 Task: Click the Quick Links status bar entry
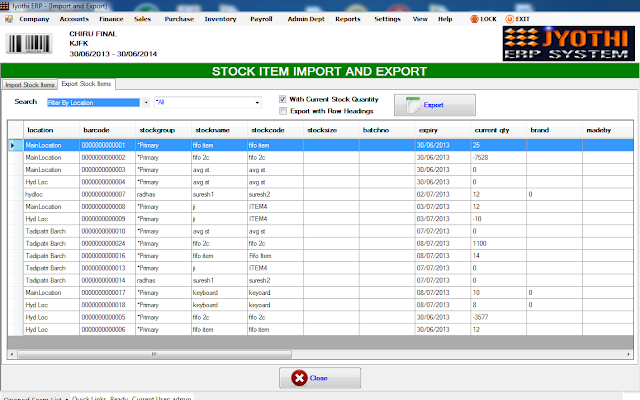[x=89, y=398]
